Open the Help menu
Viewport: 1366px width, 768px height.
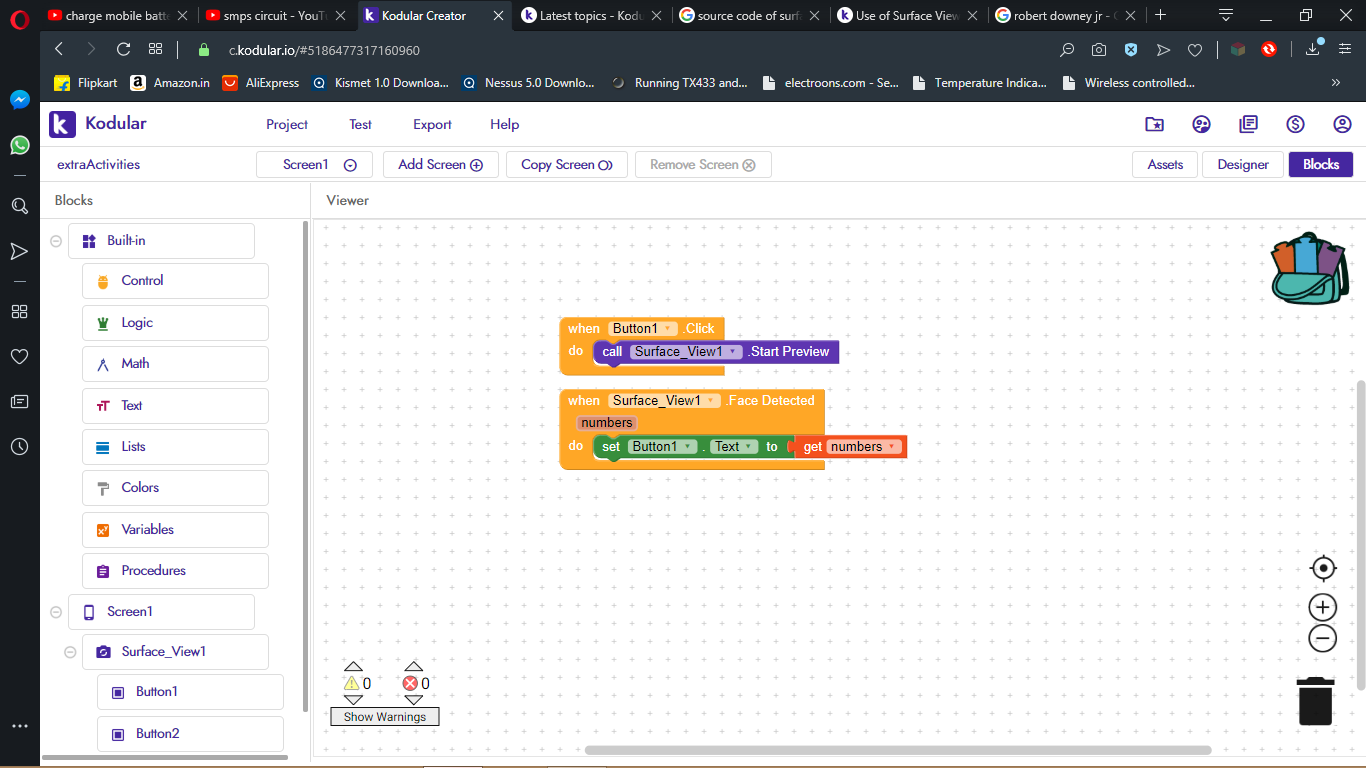click(x=505, y=124)
